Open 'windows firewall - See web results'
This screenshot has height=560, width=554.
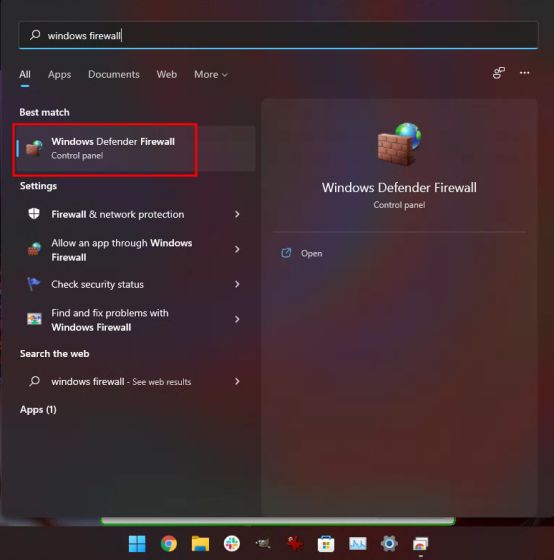click(134, 381)
